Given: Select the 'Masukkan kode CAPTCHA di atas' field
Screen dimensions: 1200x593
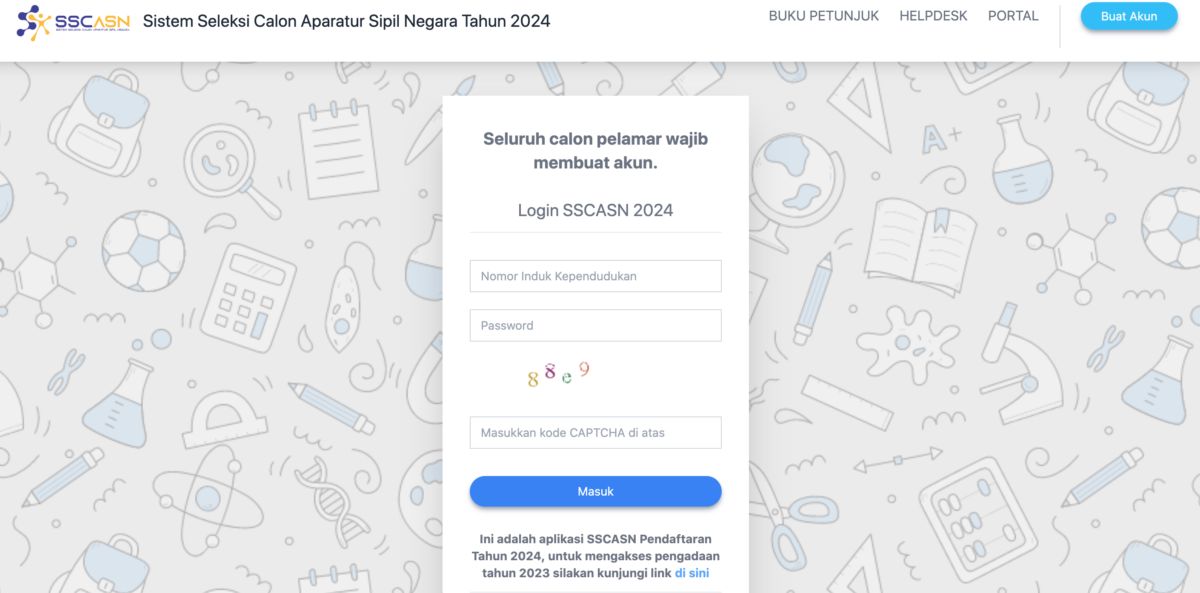Looking at the screenshot, I should 595,432.
